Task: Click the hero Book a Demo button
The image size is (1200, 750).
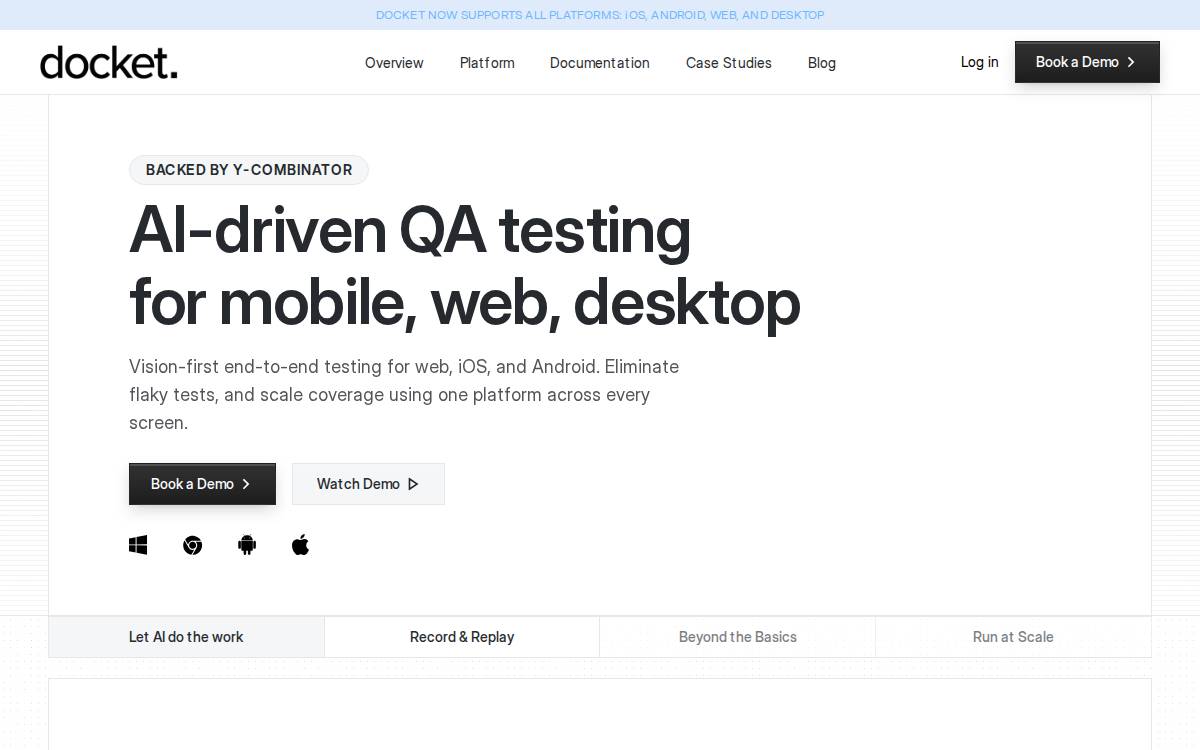Action: (x=202, y=484)
